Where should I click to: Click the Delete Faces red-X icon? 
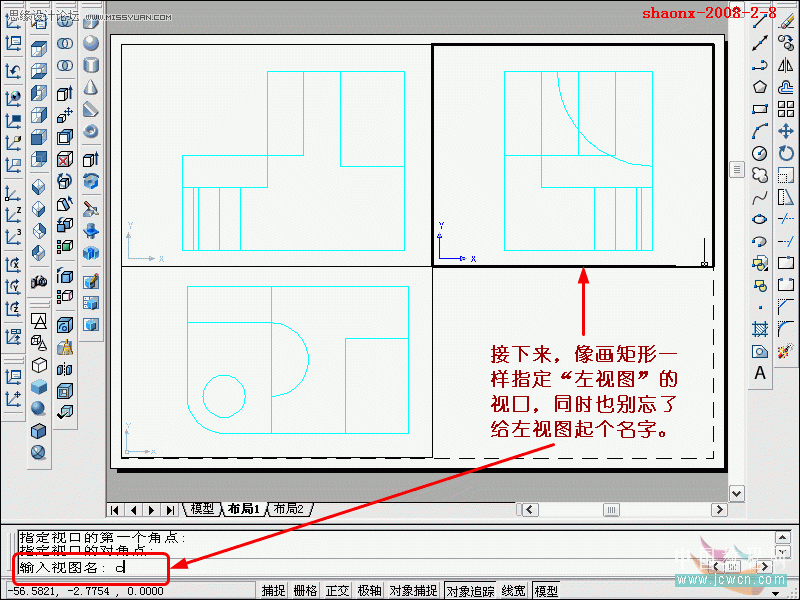click(x=65, y=160)
